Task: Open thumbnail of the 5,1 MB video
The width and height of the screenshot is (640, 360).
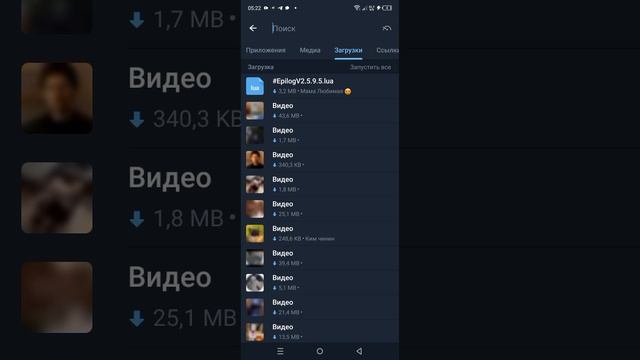Action: pos(255,282)
